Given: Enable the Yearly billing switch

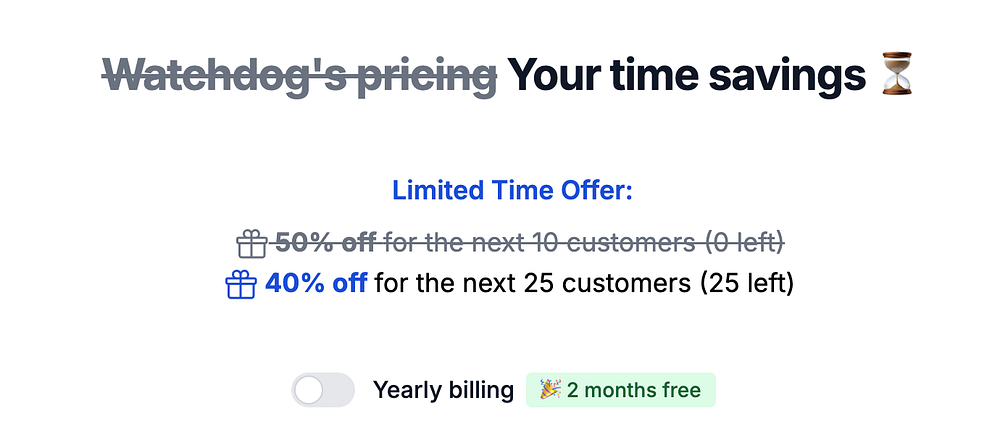Looking at the screenshot, I should tap(323, 390).
